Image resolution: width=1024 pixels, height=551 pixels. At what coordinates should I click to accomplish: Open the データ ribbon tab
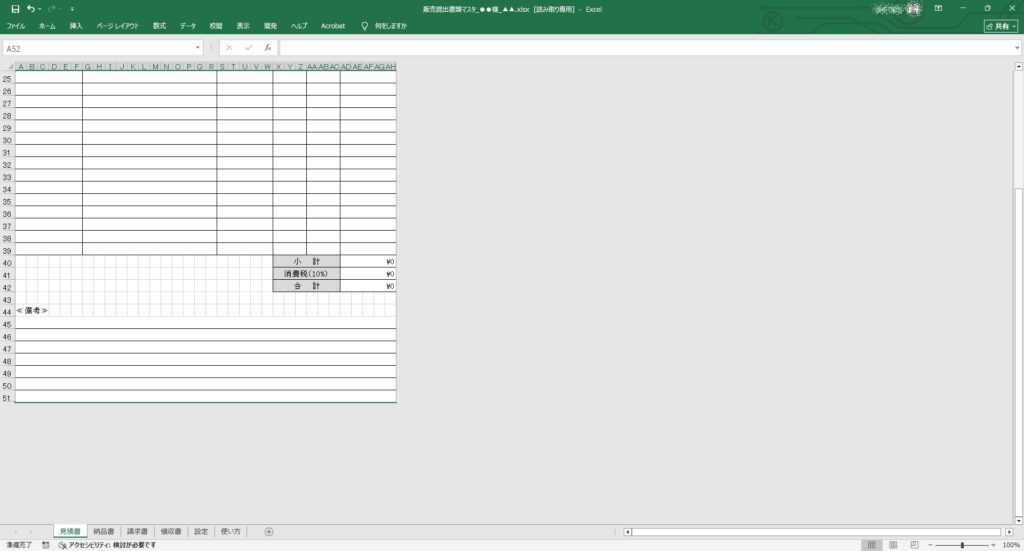pyautogui.click(x=188, y=26)
